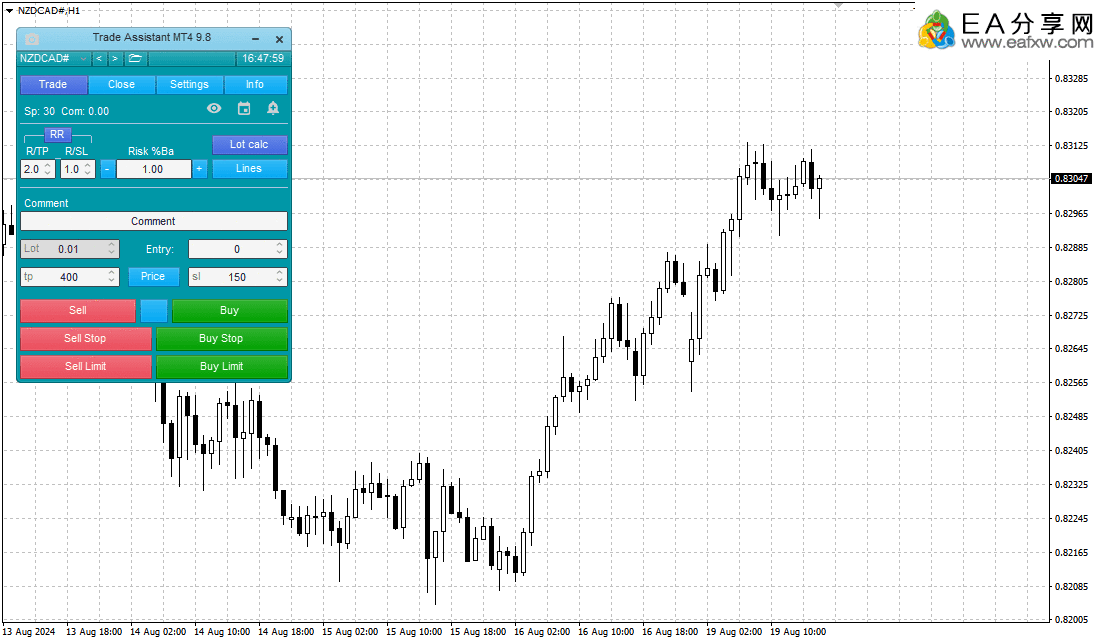Toggle the RR mode button
1095x643 pixels.
57,134
